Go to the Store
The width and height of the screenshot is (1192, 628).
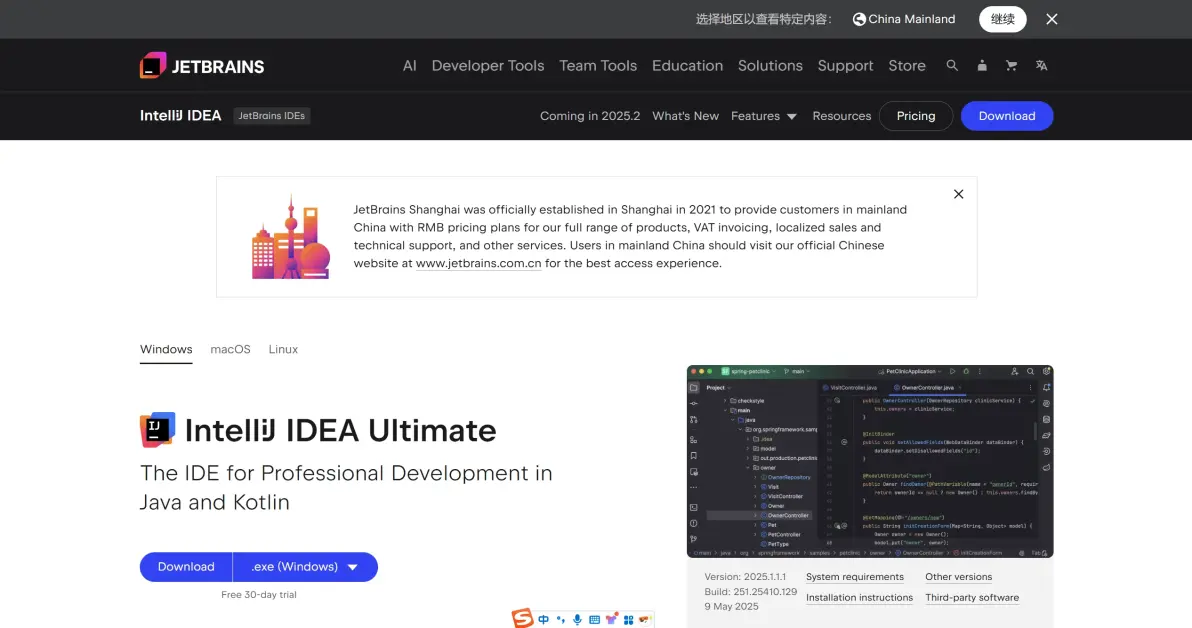(x=907, y=65)
